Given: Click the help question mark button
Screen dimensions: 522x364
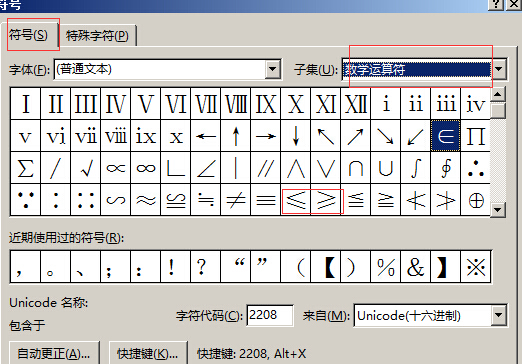Looking at the screenshot, I should tap(496, 4).
